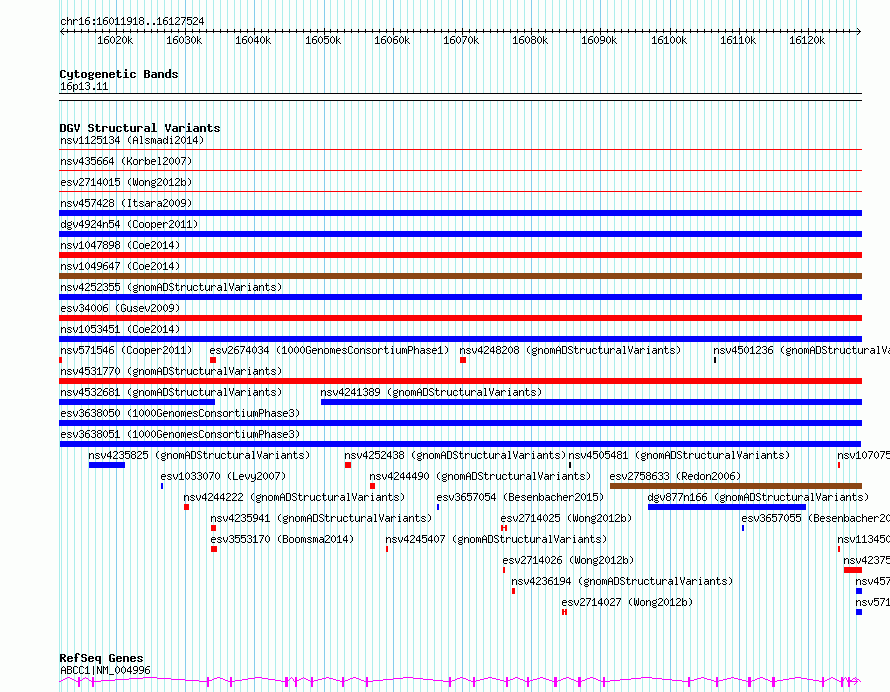Click the RefSeq Genes track title
Screen dimensions: 890x692
(101, 659)
